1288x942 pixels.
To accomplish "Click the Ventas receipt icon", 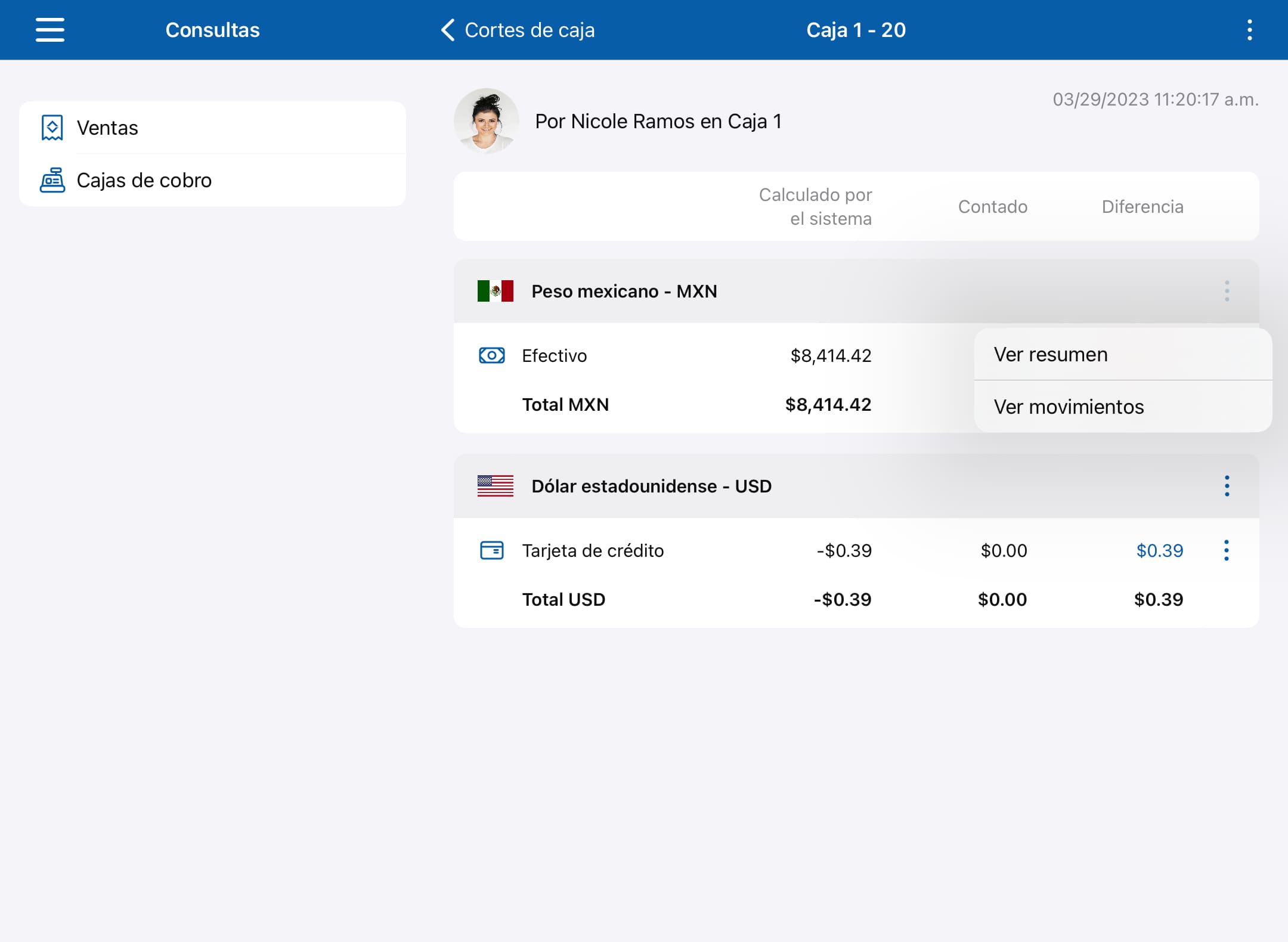I will click(52, 128).
